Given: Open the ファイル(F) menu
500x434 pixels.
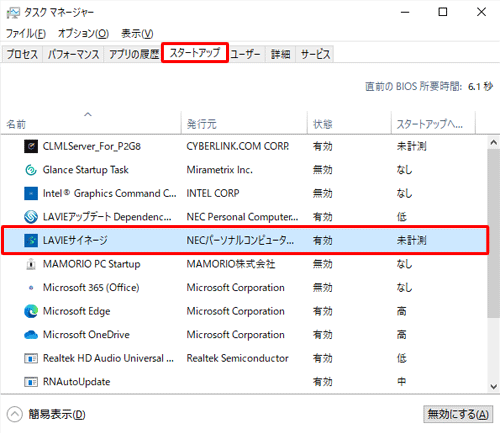Looking at the screenshot, I should [26, 34].
